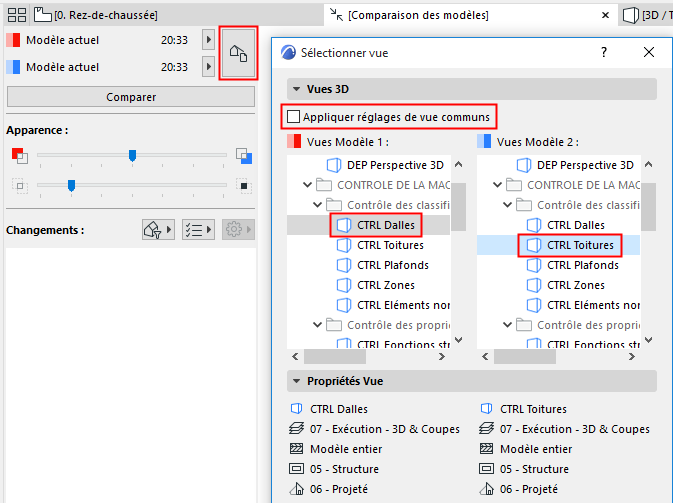
Task: Enable Appliquer réglages de vue communs checkbox
Action: coord(292,116)
